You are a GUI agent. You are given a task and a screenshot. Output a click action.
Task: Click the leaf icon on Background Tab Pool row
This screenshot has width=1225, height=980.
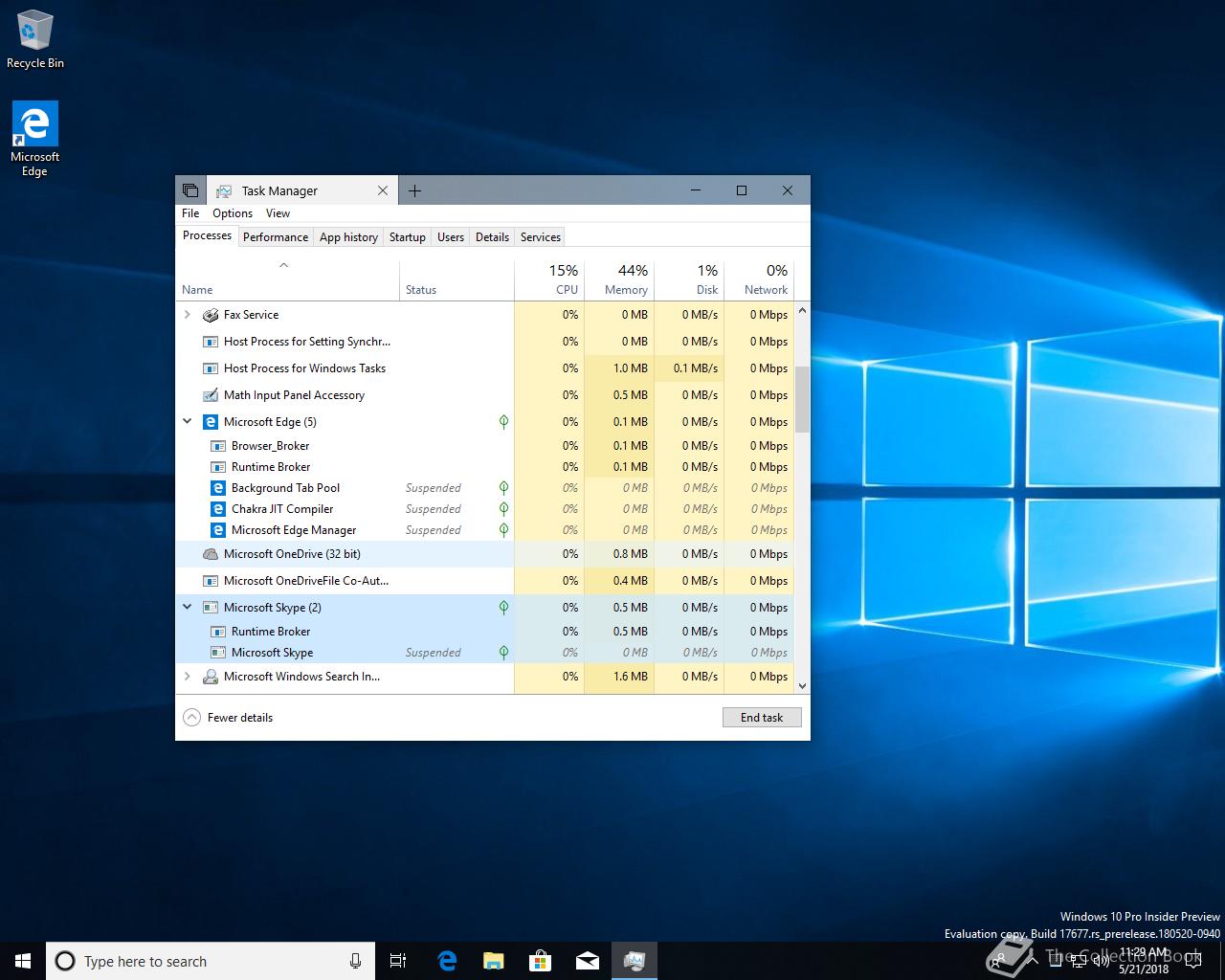(x=503, y=488)
